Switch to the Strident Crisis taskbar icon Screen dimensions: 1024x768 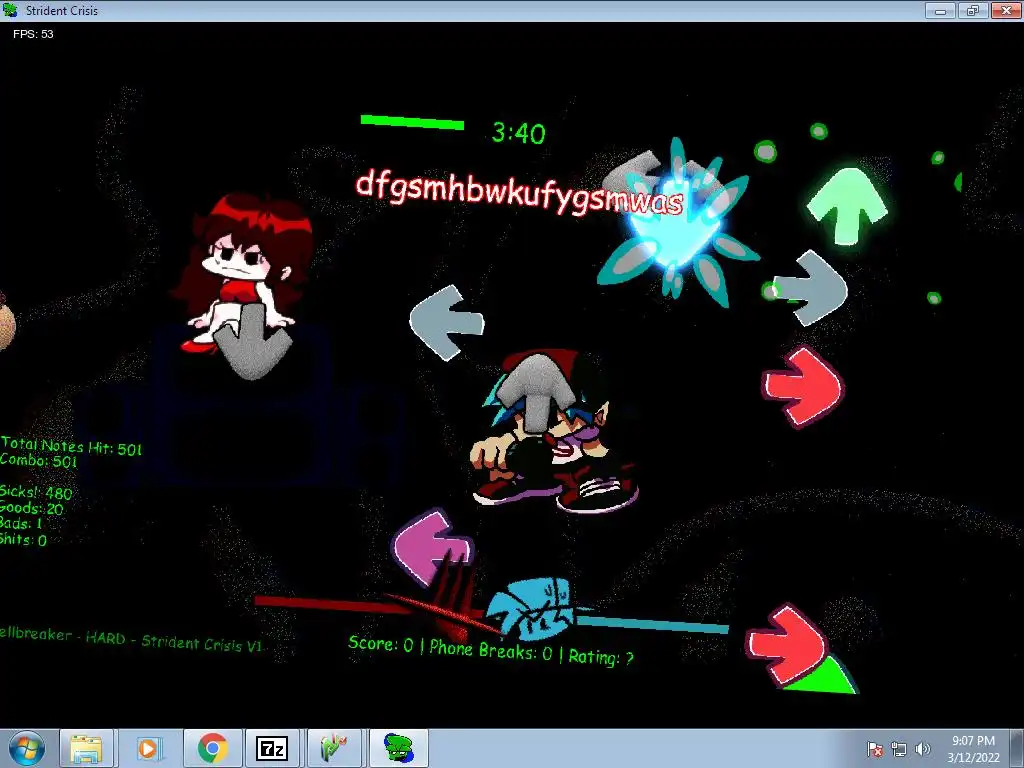pyautogui.click(x=398, y=748)
